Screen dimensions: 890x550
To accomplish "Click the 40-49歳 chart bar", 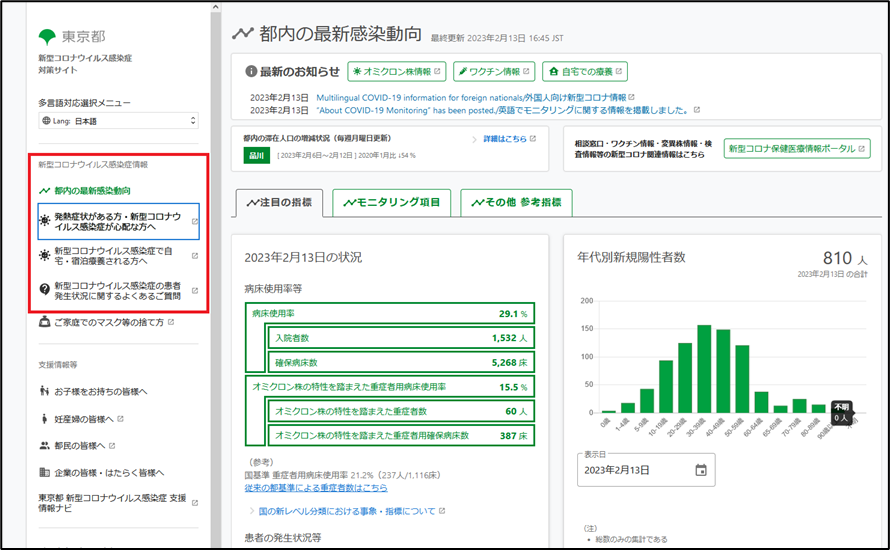I will point(723,371).
